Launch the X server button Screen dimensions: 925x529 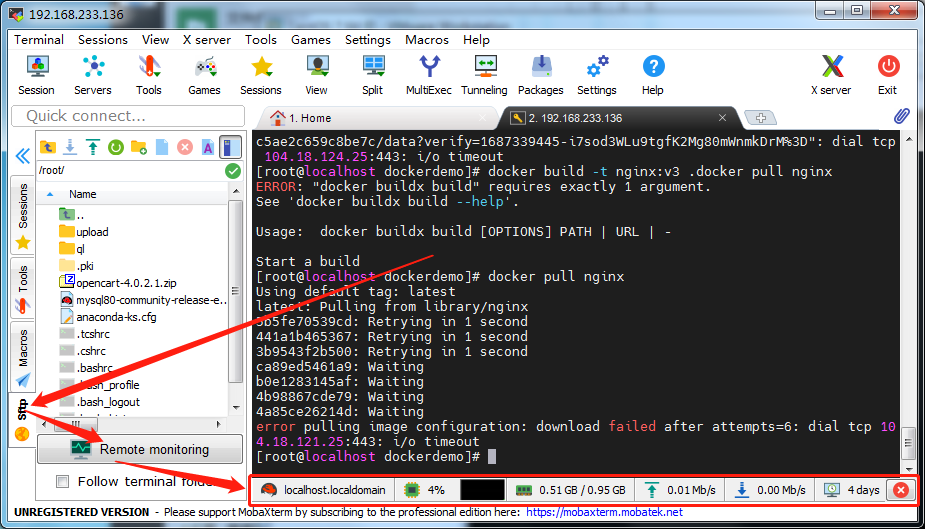pyautogui.click(x=832, y=75)
